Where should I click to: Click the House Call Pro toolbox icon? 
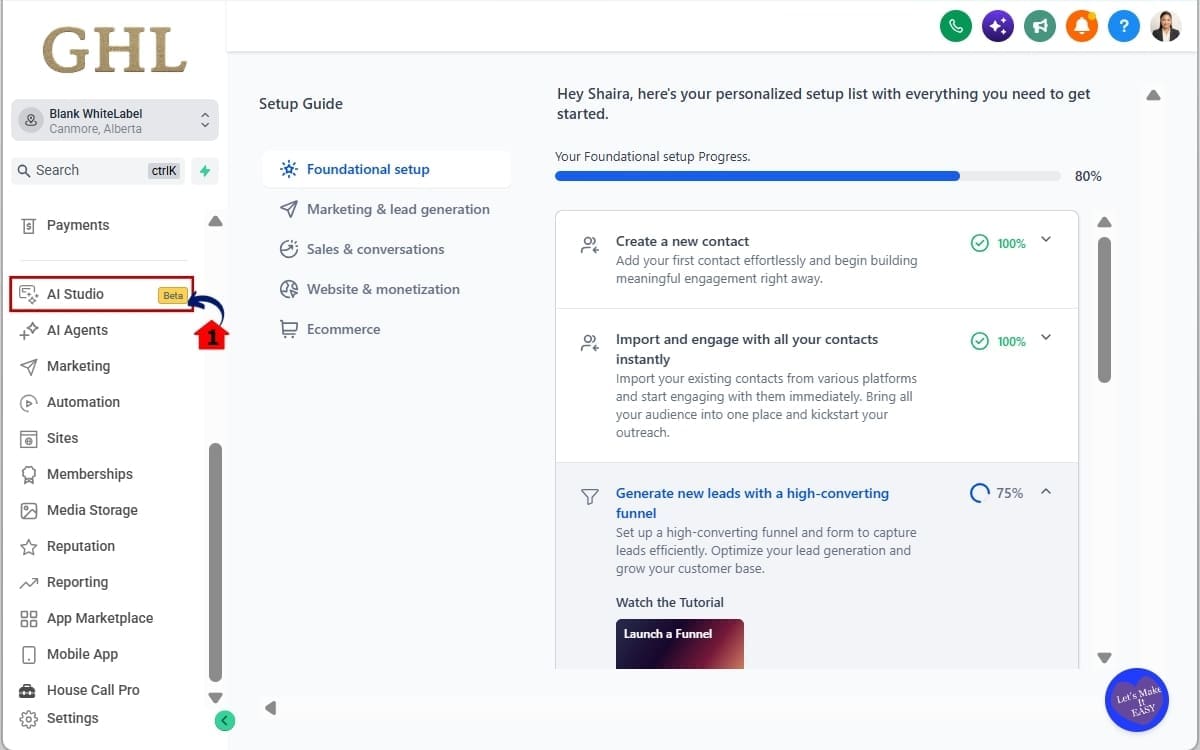pyautogui.click(x=28, y=691)
